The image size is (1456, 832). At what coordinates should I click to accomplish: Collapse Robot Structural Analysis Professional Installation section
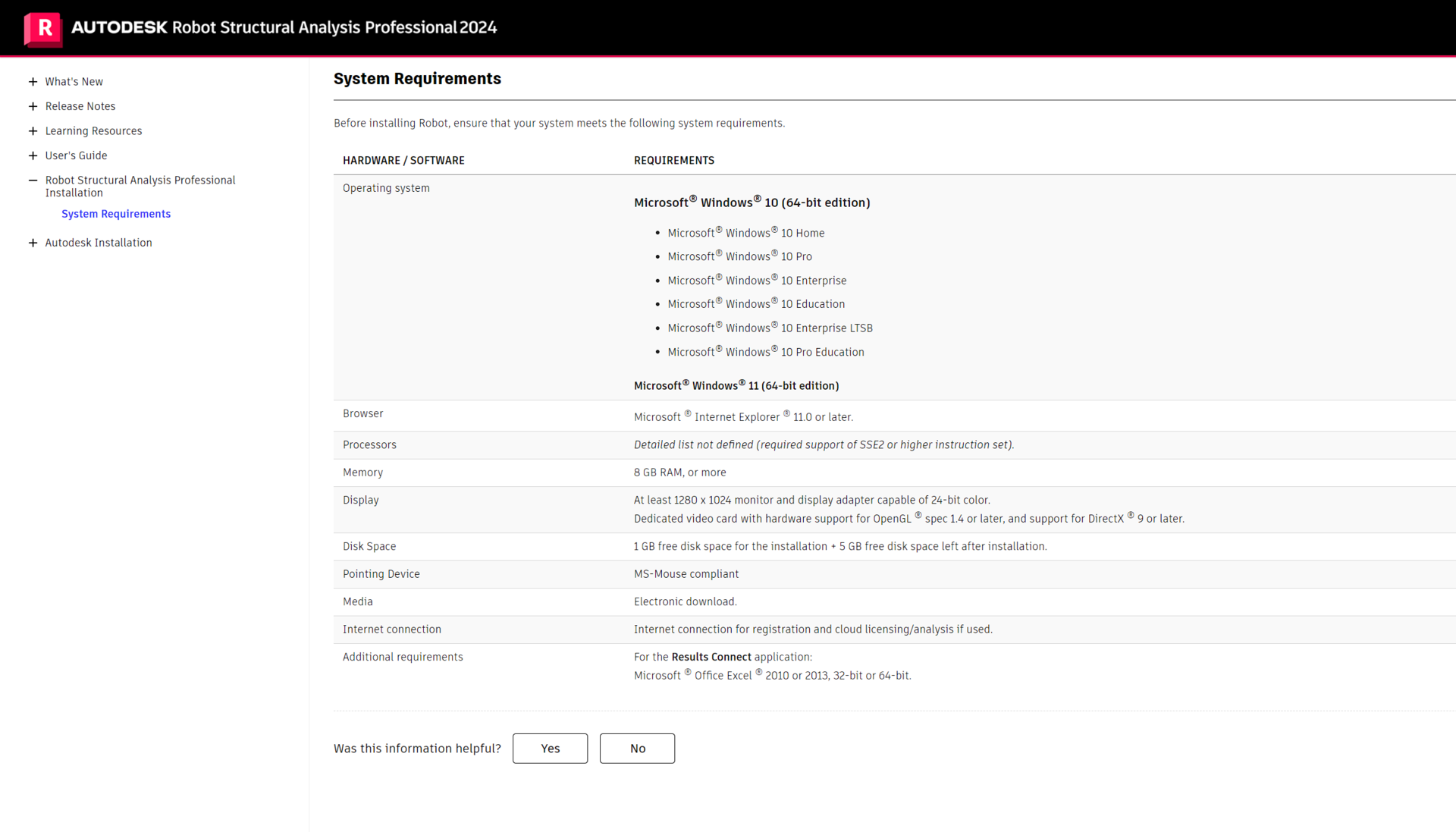(x=33, y=181)
